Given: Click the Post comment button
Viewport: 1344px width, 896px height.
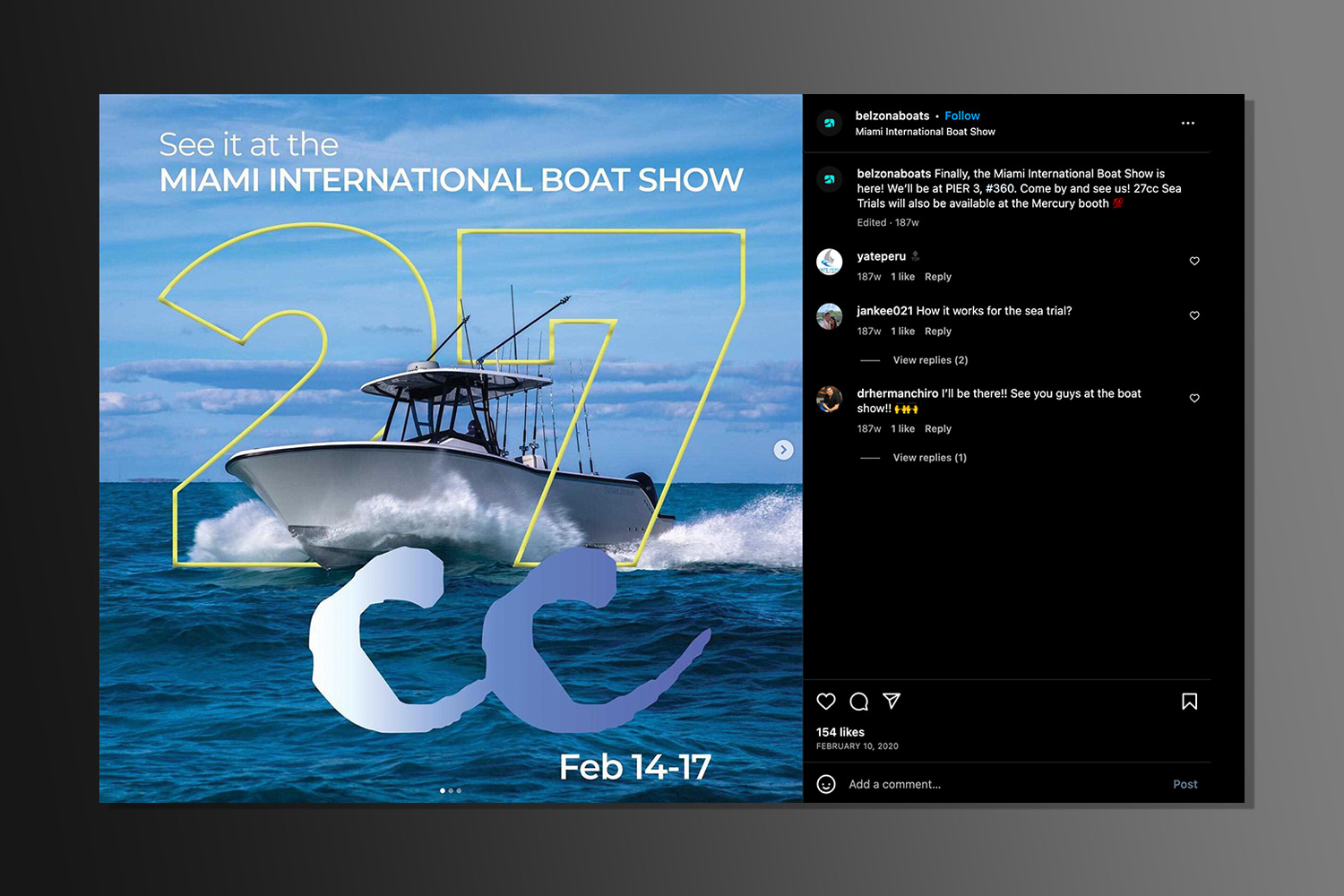Looking at the screenshot, I should pos(1185,784).
